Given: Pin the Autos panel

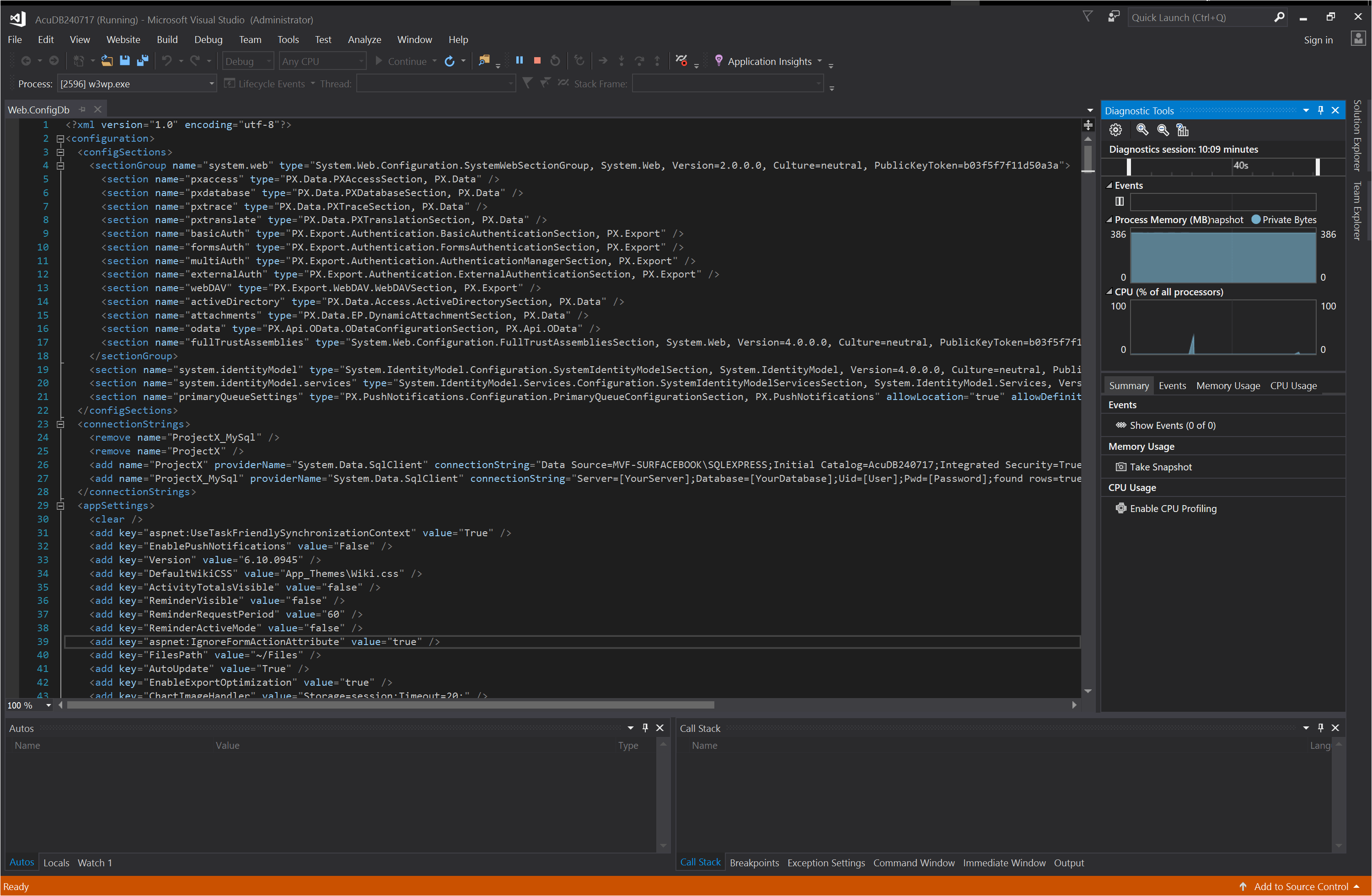Looking at the screenshot, I should point(645,728).
